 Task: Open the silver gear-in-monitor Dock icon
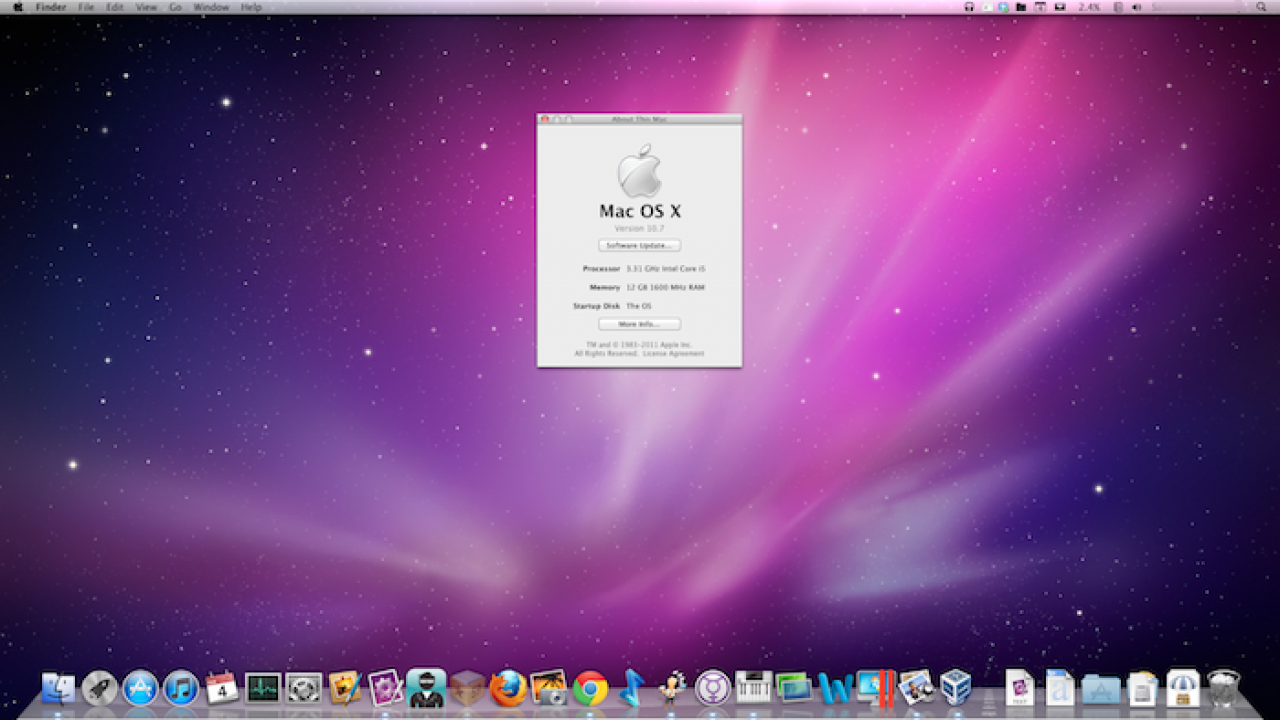[x=303, y=688]
